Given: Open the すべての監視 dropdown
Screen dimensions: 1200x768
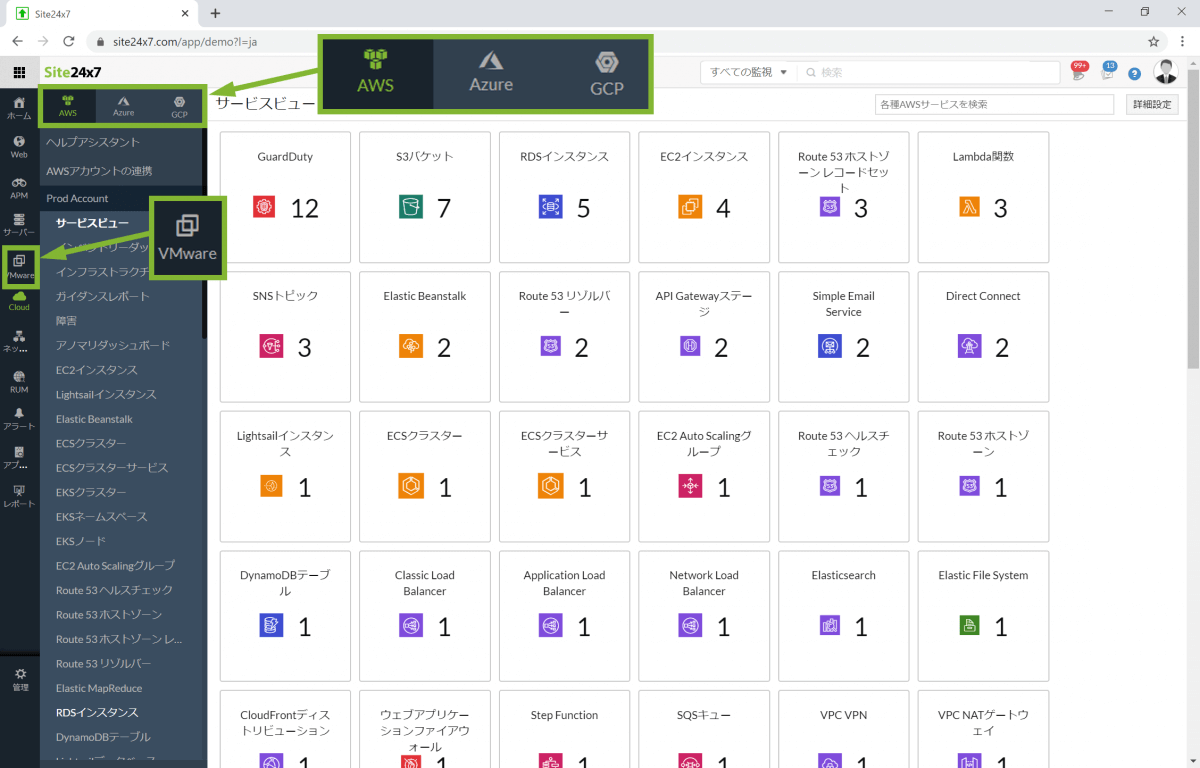Looking at the screenshot, I should click(x=749, y=72).
